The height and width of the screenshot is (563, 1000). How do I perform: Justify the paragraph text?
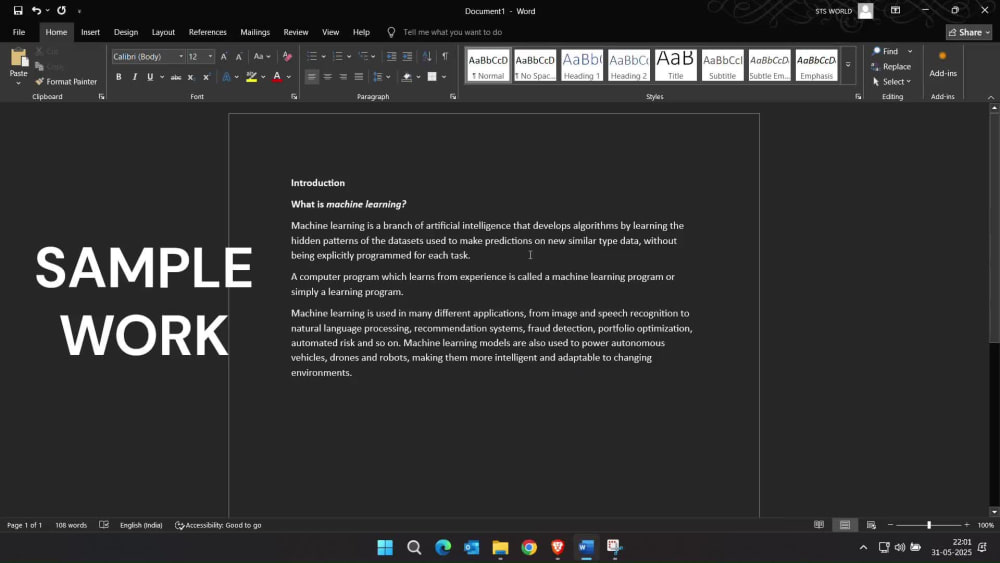pos(358,77)
